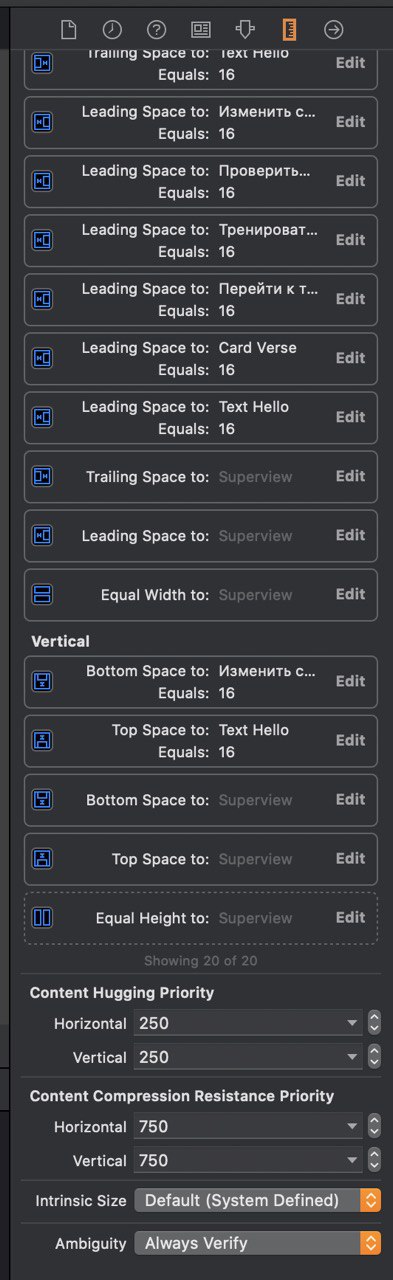393x1280 pixels.
Task: Click the Equal Width constraint icon
Action: (x=43, y=594)
